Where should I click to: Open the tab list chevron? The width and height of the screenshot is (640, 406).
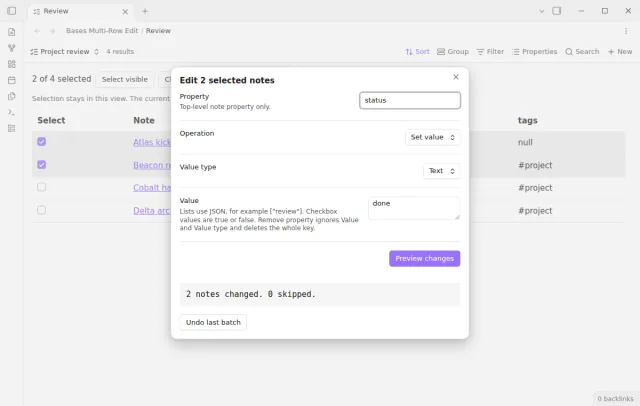click(x=542, y=11)
